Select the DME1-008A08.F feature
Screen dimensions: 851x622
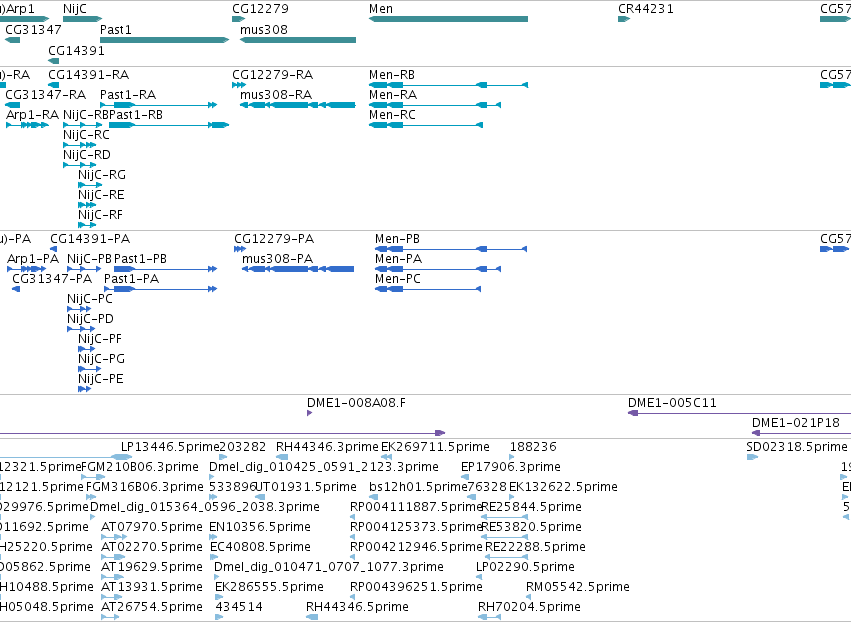309,413
